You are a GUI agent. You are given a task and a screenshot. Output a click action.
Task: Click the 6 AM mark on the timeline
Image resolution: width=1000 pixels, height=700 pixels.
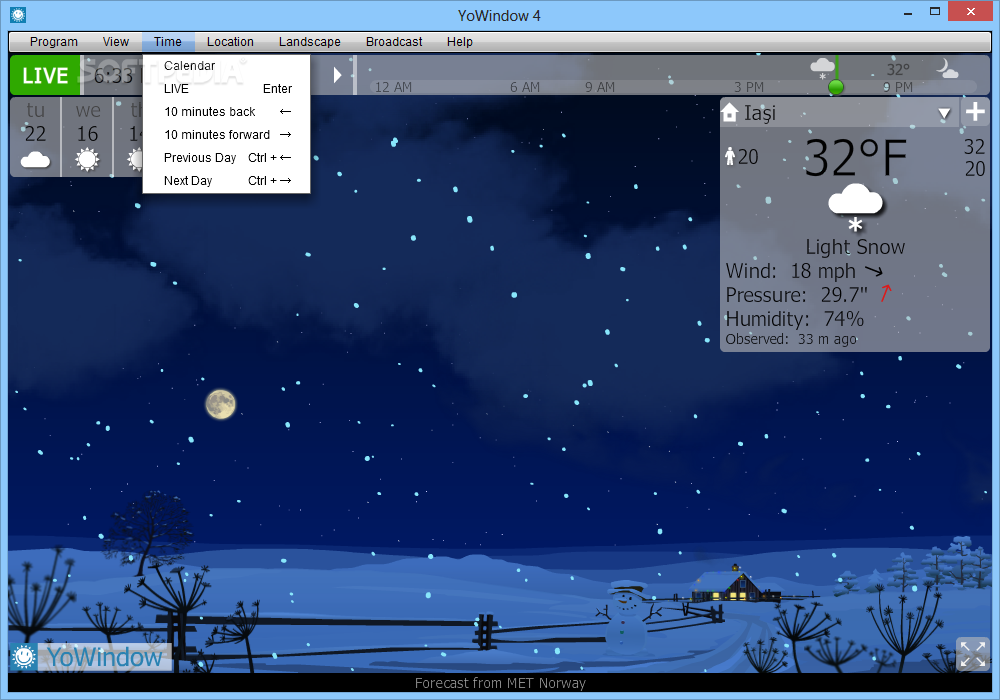pos(525,87)
